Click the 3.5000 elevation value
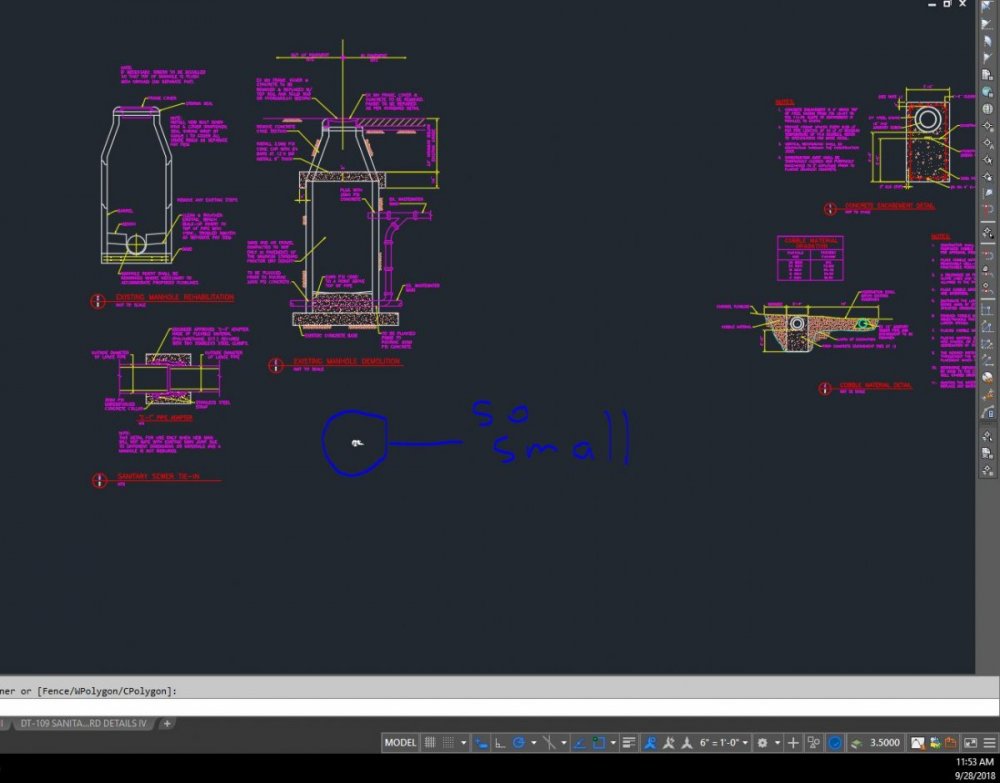Screen dimensions: 1000x783 (x=885, y=742)
